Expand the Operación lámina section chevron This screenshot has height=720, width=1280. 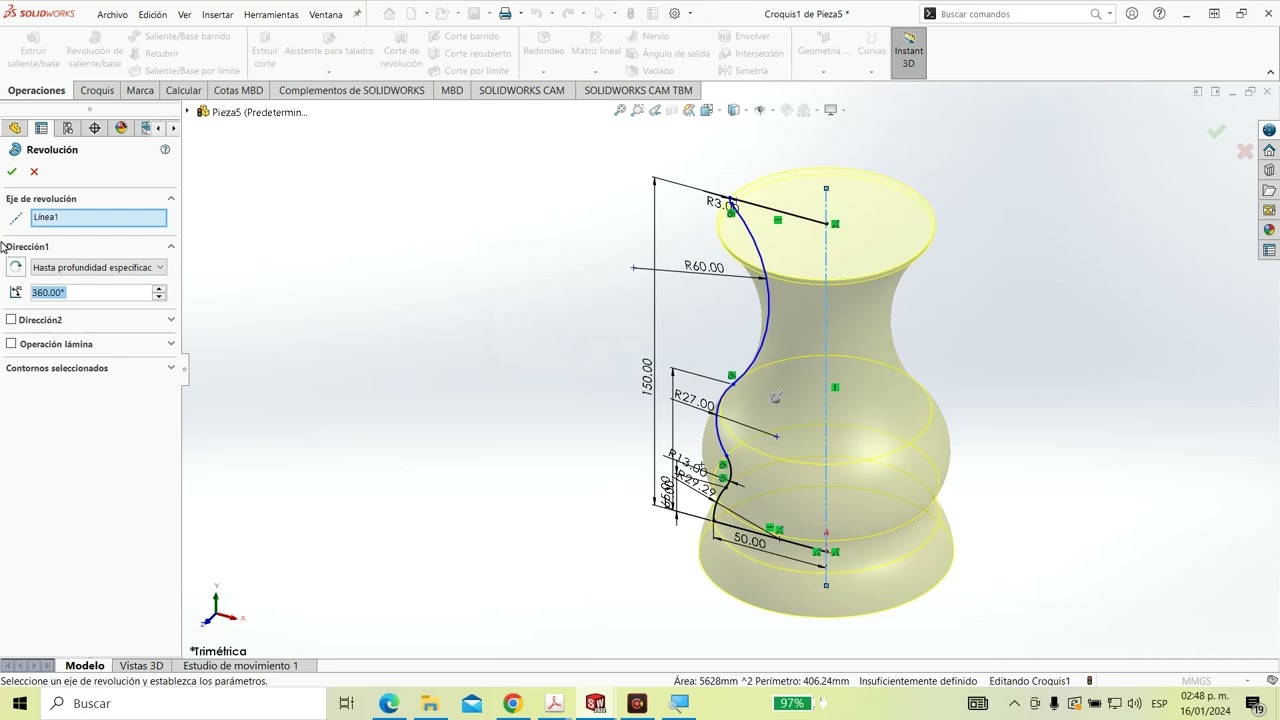click(x=171, y=344)
